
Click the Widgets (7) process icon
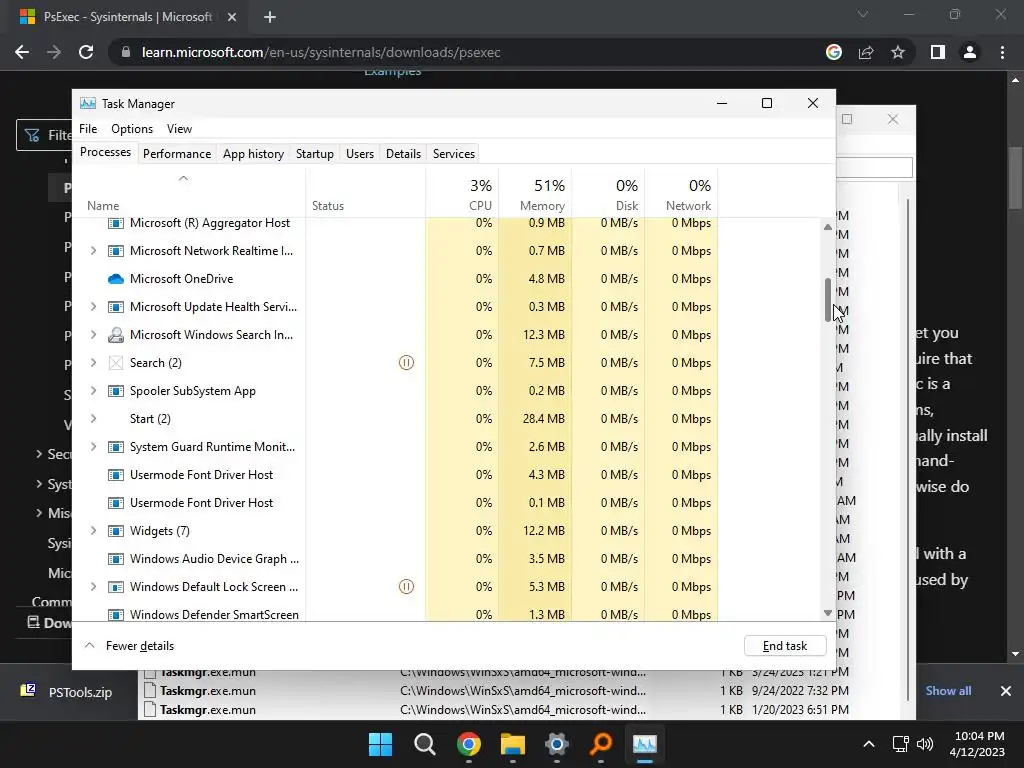[x=116, y=531]
